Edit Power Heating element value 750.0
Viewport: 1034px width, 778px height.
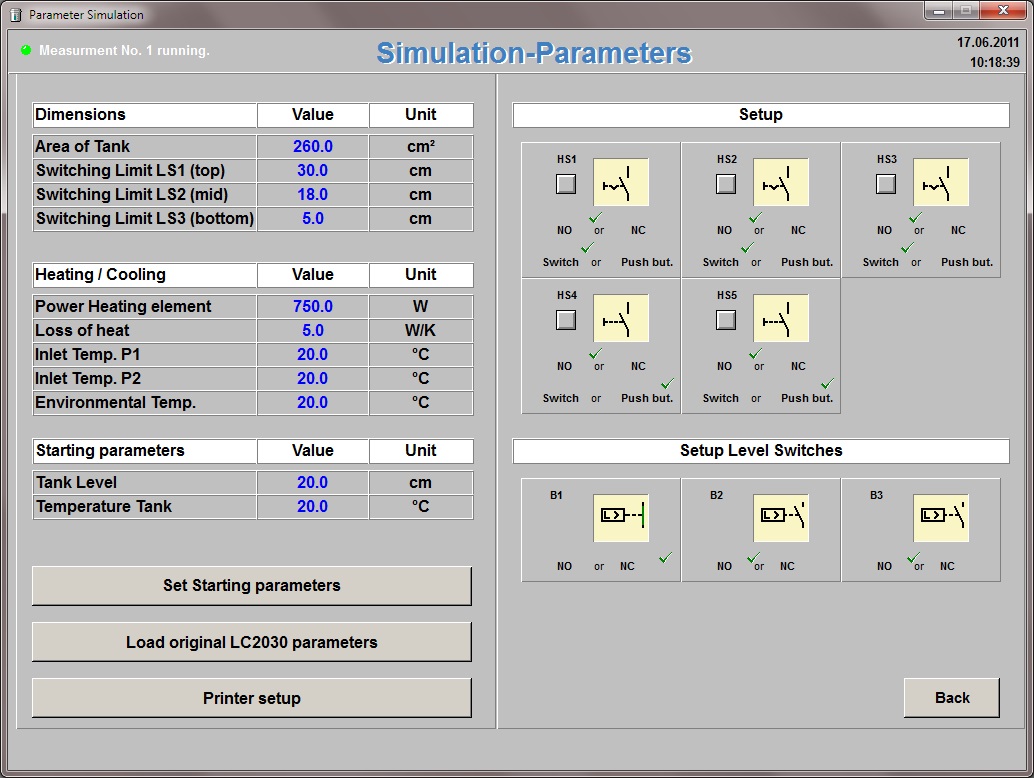pos(313,307)
